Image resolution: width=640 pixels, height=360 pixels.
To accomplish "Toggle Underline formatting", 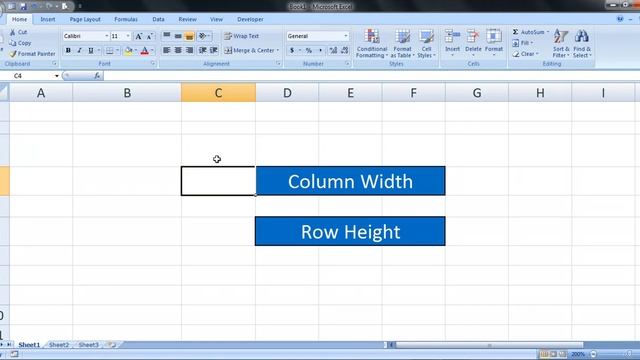I will (x=91, y=50).
